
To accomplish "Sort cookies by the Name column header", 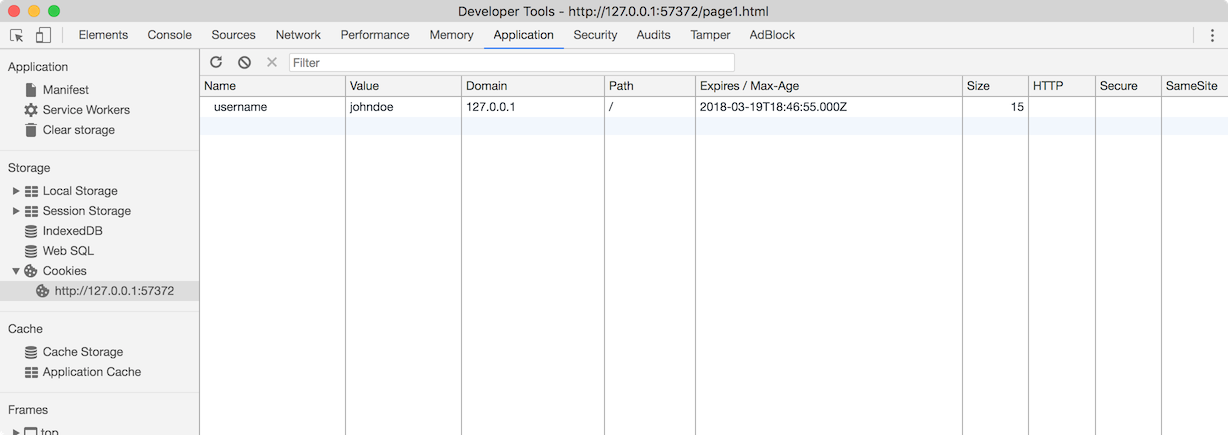I will pos(272,86).
